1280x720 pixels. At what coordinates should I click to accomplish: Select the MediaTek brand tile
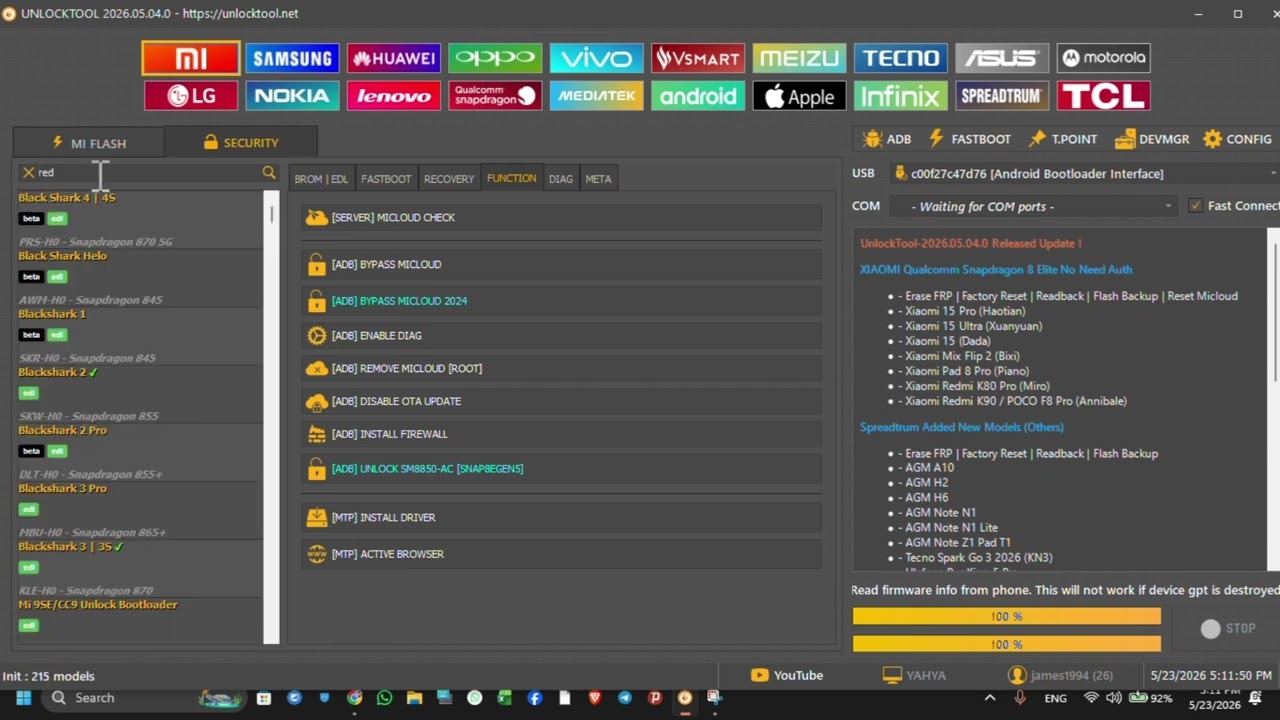click(597, 96)
